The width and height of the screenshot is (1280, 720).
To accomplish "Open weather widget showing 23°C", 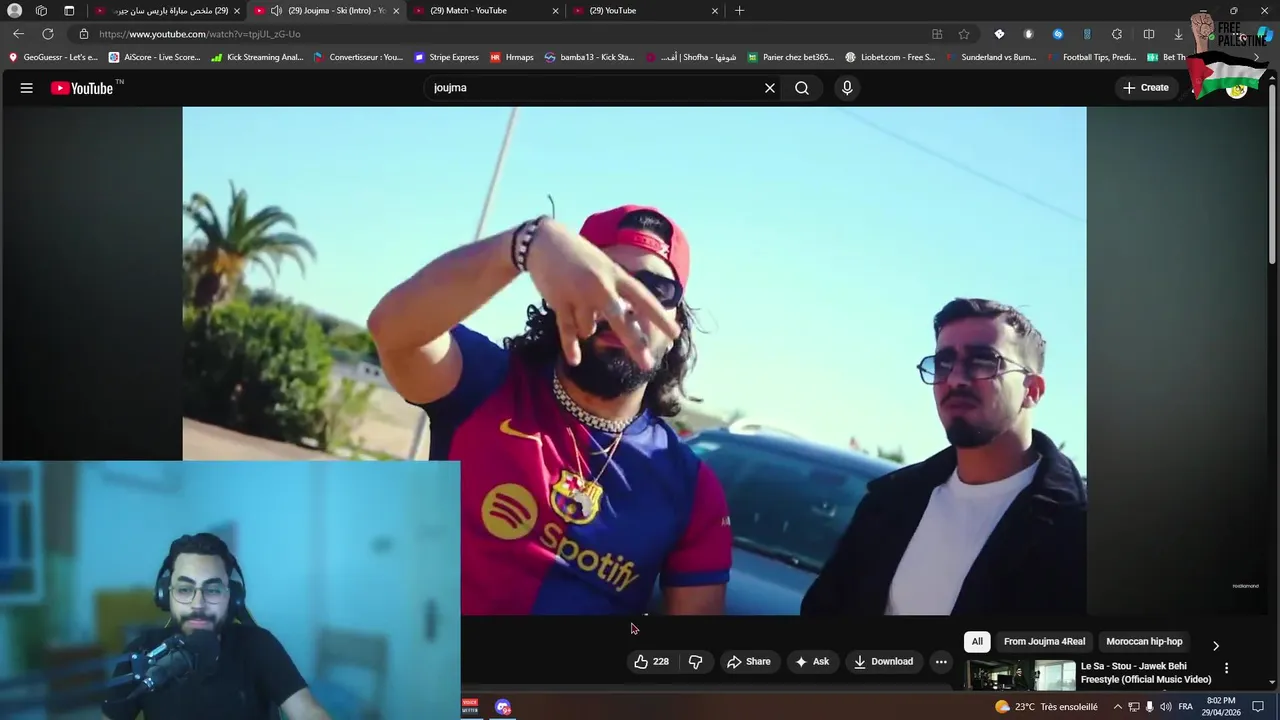I will pyautogui.click(x=1046, y=707).
